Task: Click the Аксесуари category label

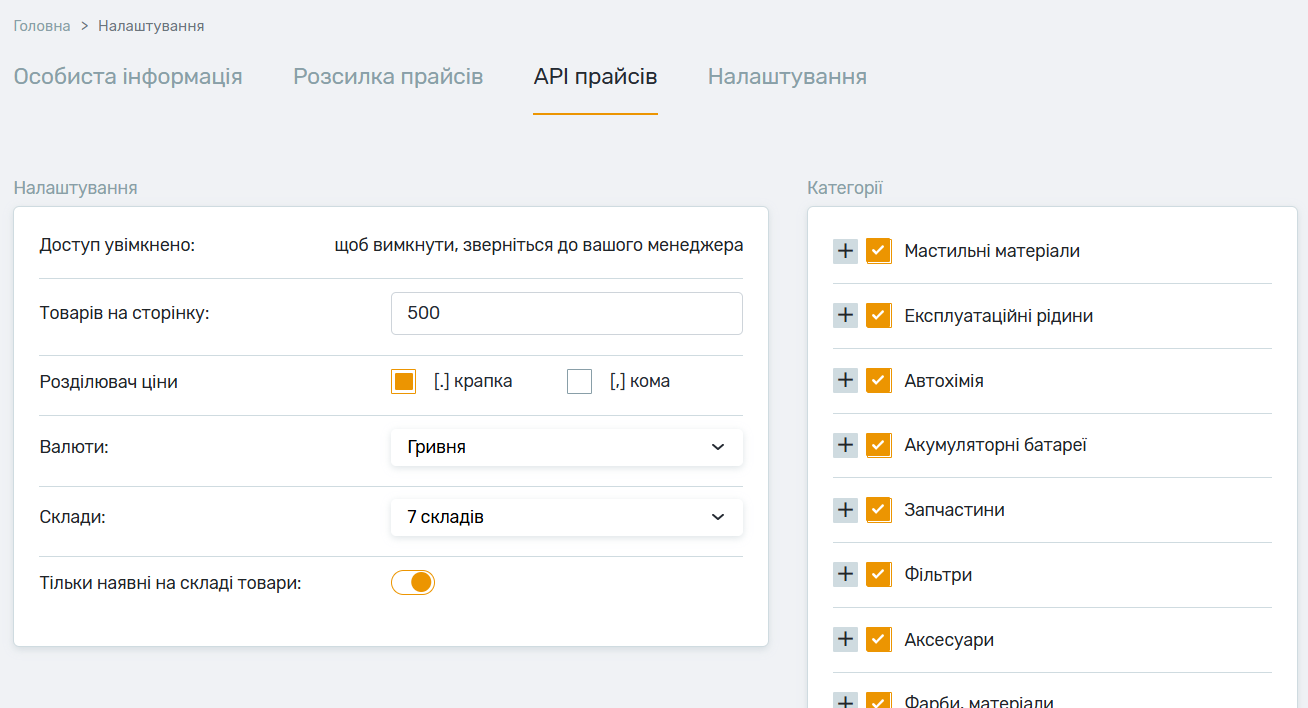Action: point(949,640)
